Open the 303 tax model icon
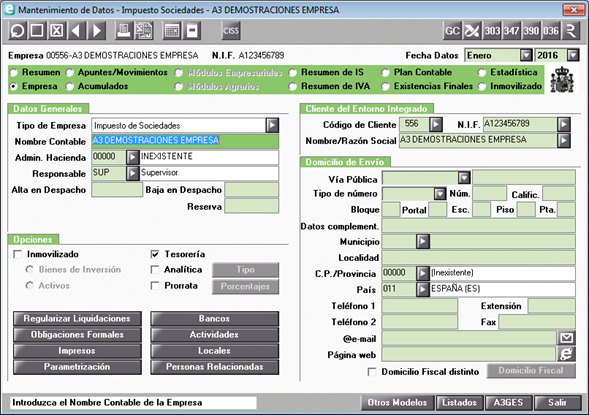This screenshot has width=589, height=415. pyautogui.click(x=492, y=31)
